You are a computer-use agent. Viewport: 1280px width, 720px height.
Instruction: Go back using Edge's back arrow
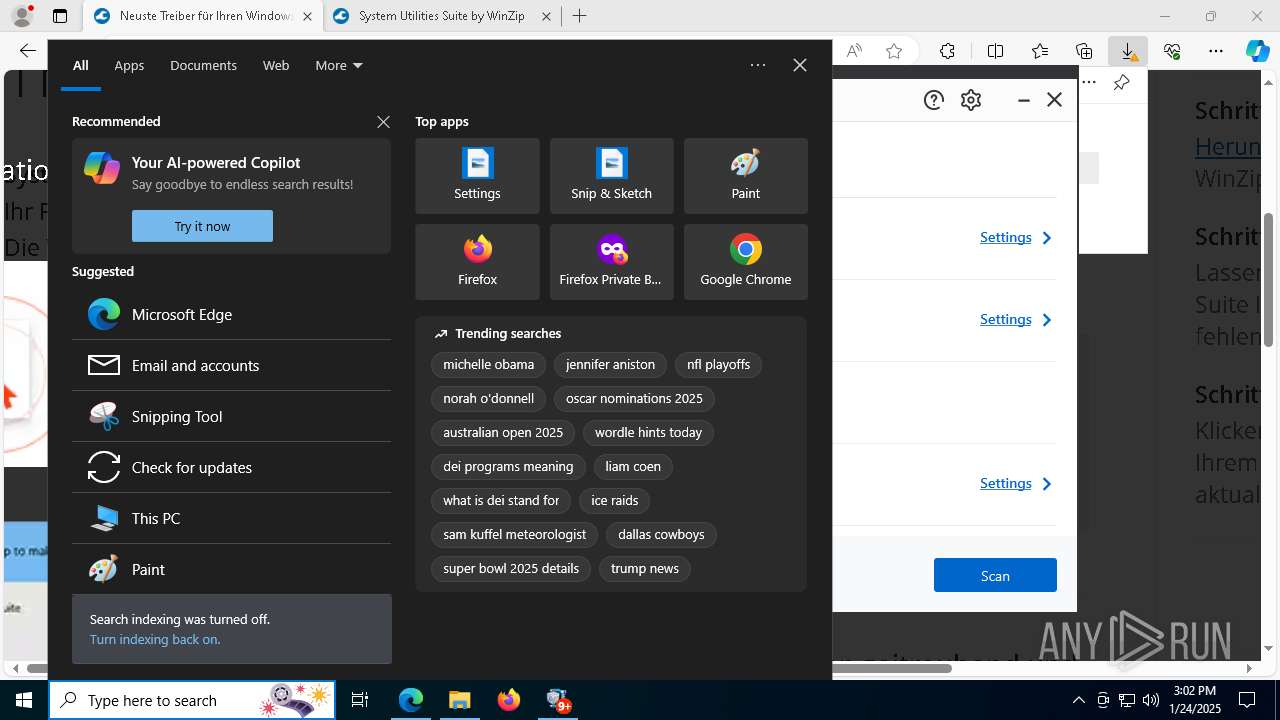(x=27, y=51)
